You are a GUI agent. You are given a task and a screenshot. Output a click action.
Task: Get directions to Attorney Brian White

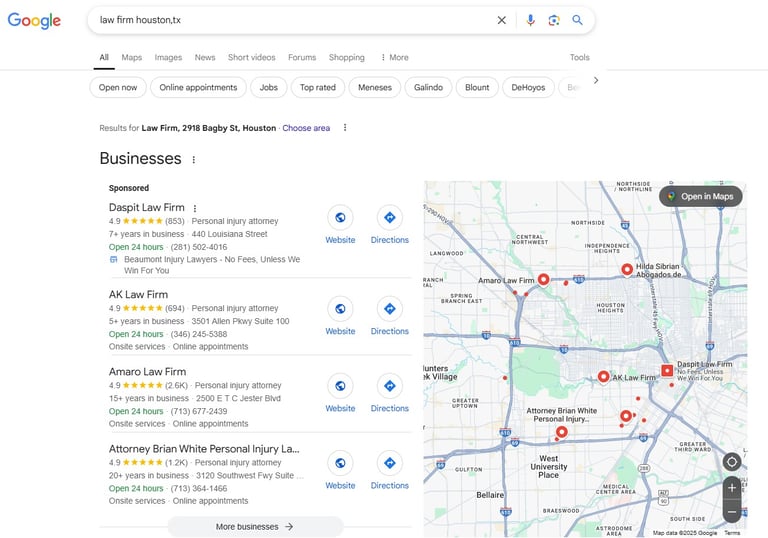click(x=389, y=463)
